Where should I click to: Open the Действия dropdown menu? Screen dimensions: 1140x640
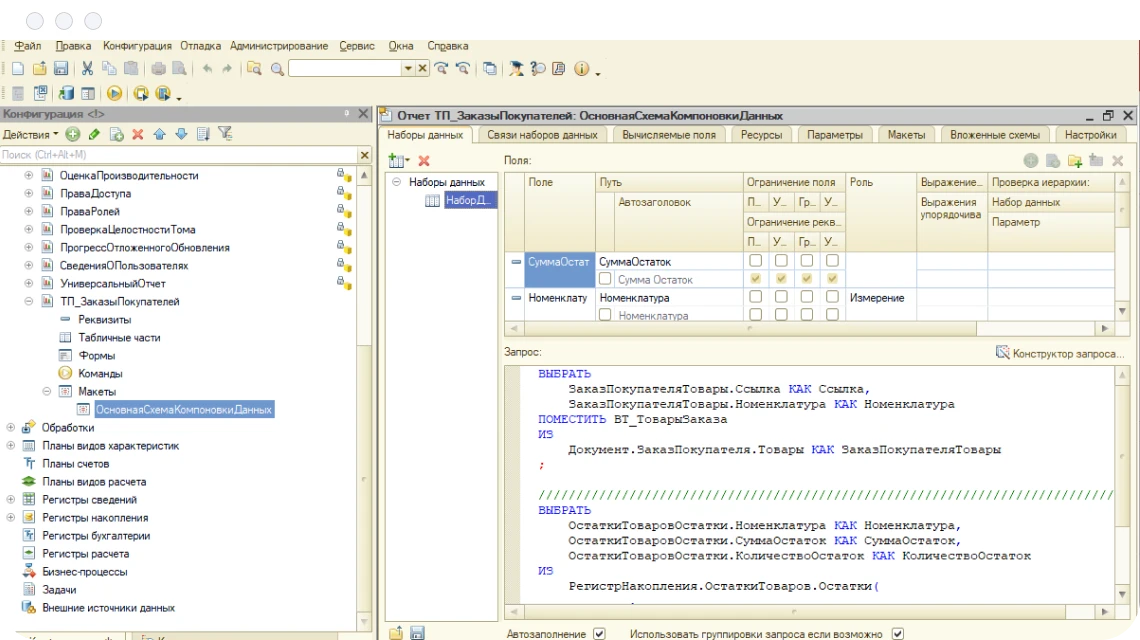30,134
